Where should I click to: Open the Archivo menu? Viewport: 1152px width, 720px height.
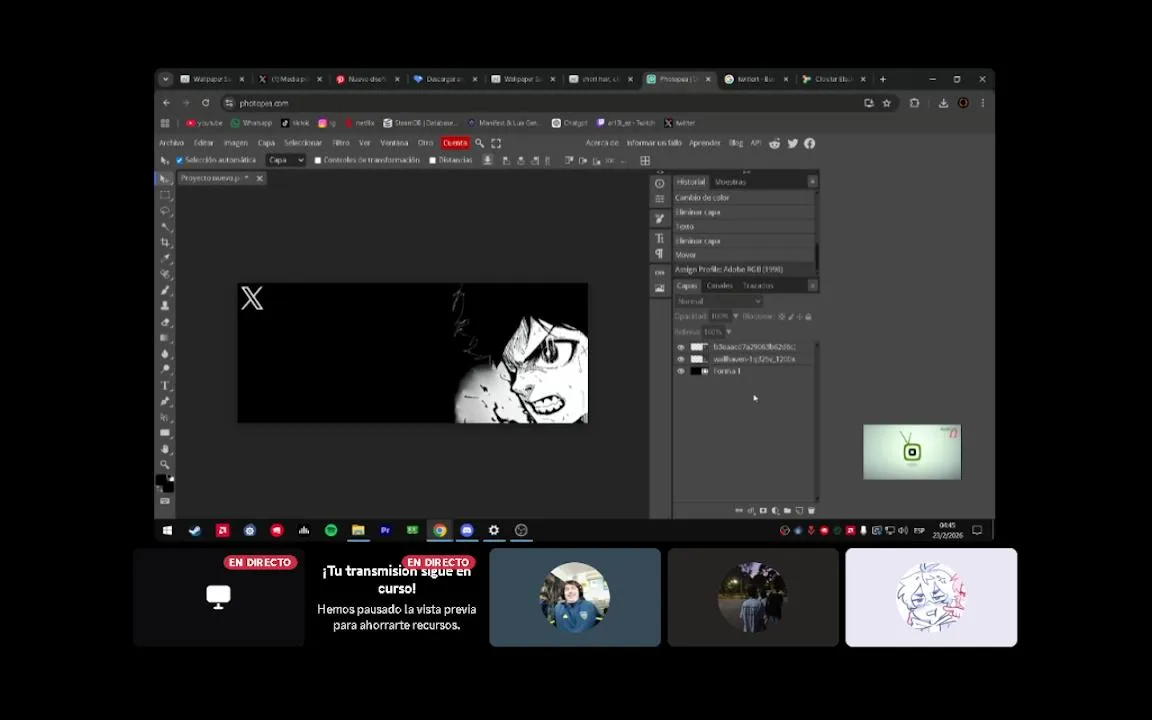click(x=171, y=143)
